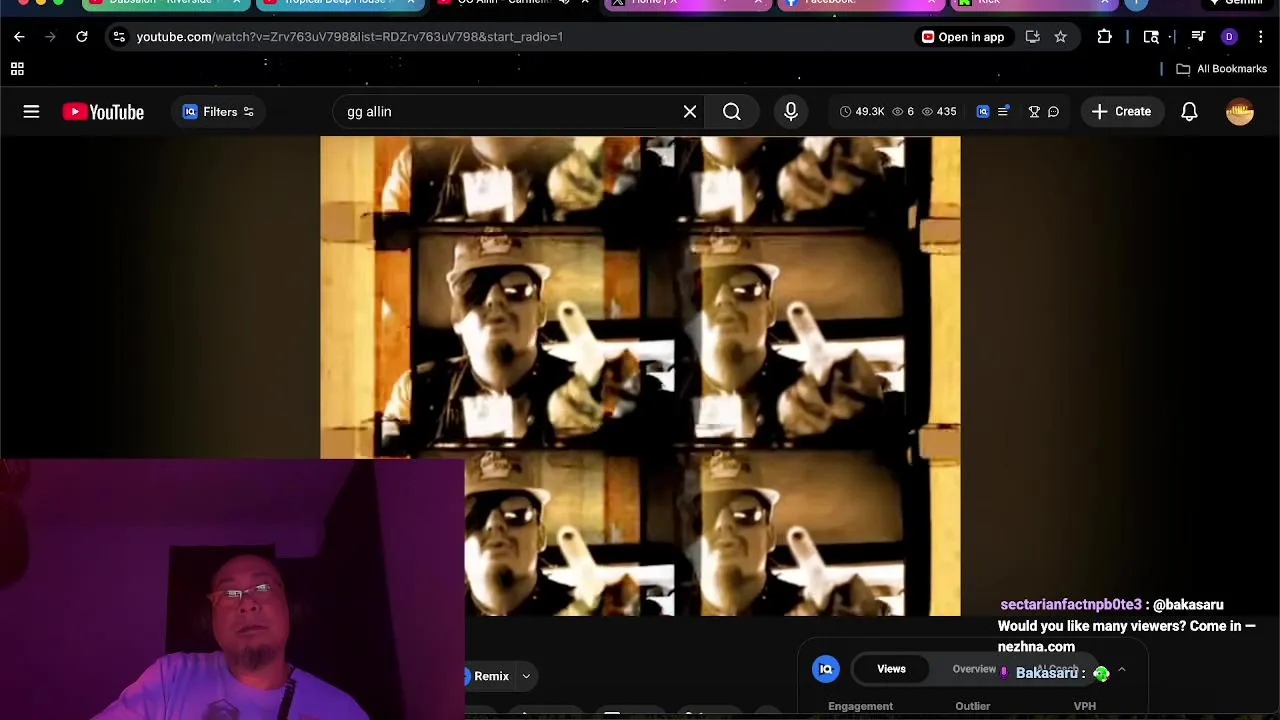Go back to the previous page
The width and height of the screenshot is (1280, 720).
[x=19, y=37]
